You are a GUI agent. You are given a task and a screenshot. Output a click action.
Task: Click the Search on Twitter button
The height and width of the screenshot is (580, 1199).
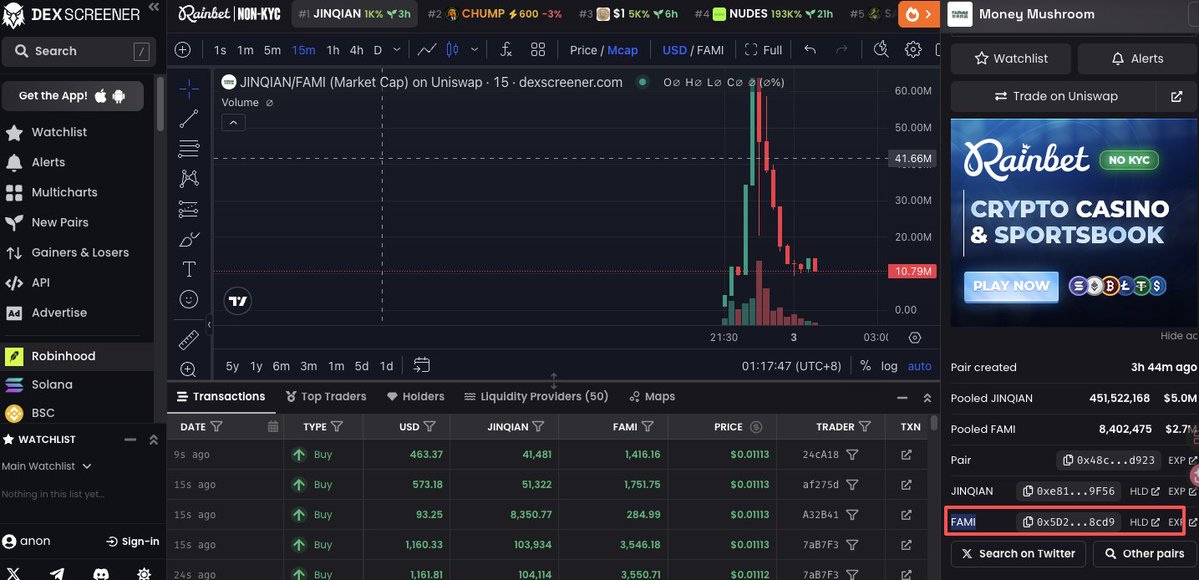[x=1019, y=553]
